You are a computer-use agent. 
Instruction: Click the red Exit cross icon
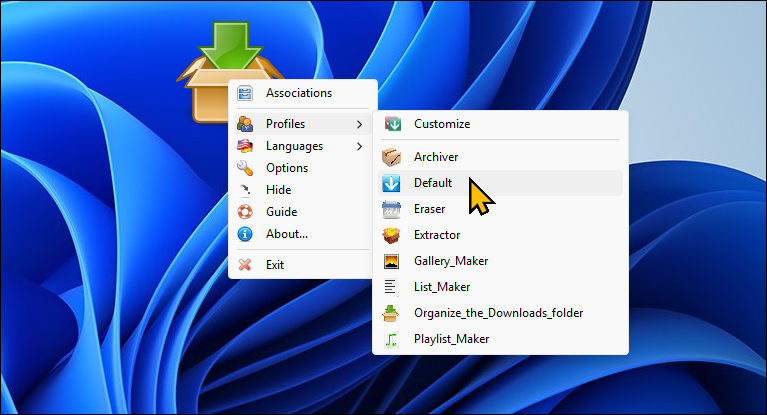(x=245, y=265)
